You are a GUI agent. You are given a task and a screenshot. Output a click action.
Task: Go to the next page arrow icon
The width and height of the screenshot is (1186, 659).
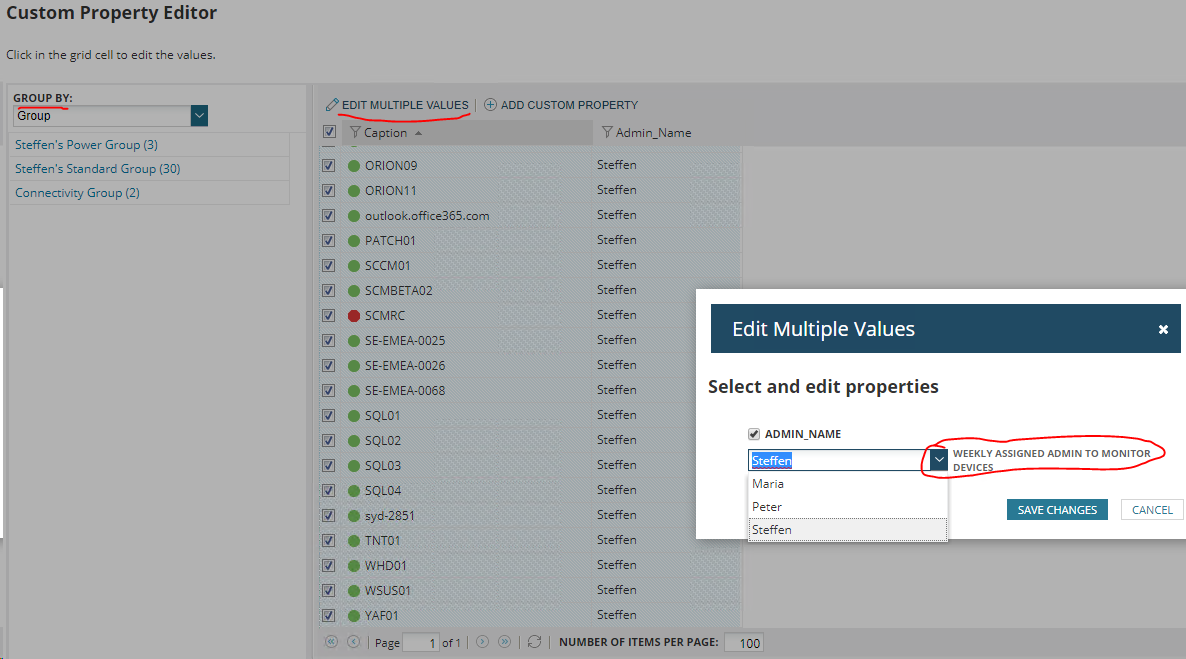tap(482, 642)
